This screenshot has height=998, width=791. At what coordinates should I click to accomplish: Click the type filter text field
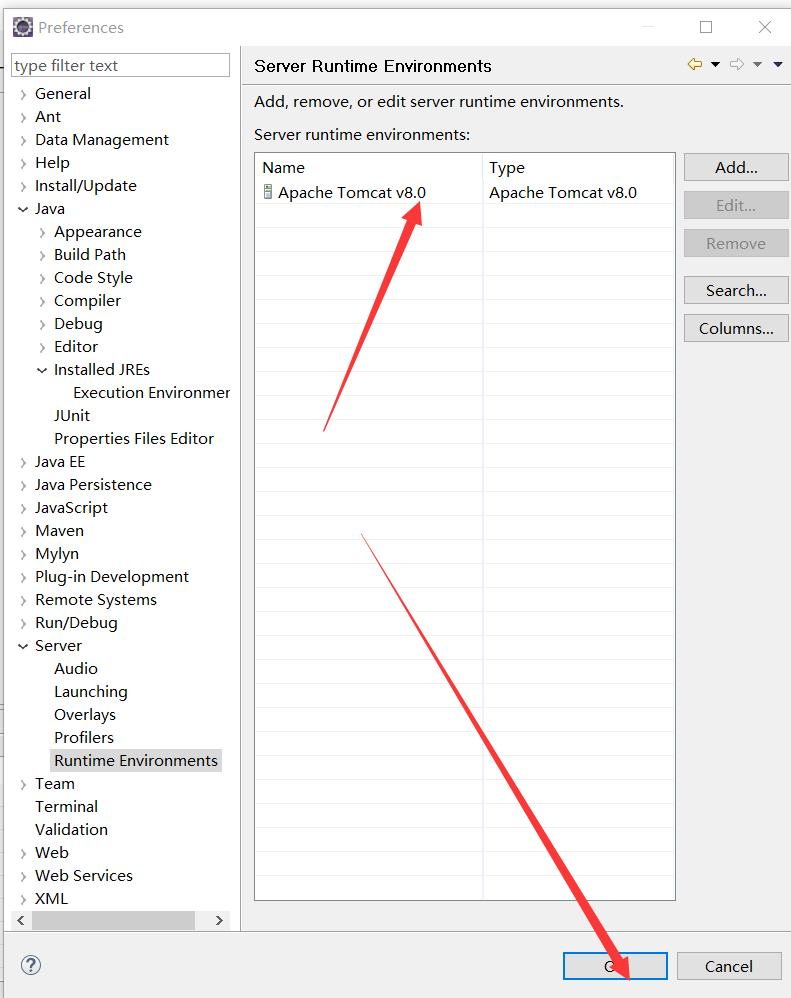[x=120, y=65]
